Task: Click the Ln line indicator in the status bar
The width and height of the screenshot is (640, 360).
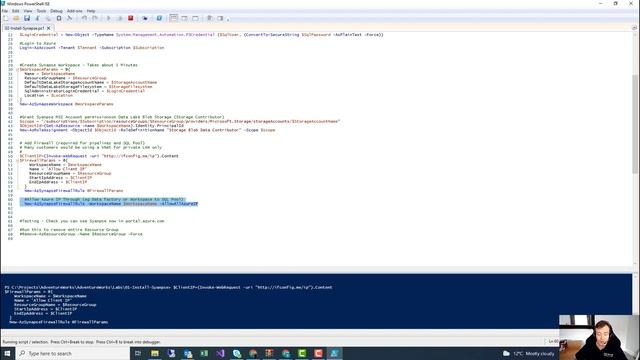Action: [553, 342]
